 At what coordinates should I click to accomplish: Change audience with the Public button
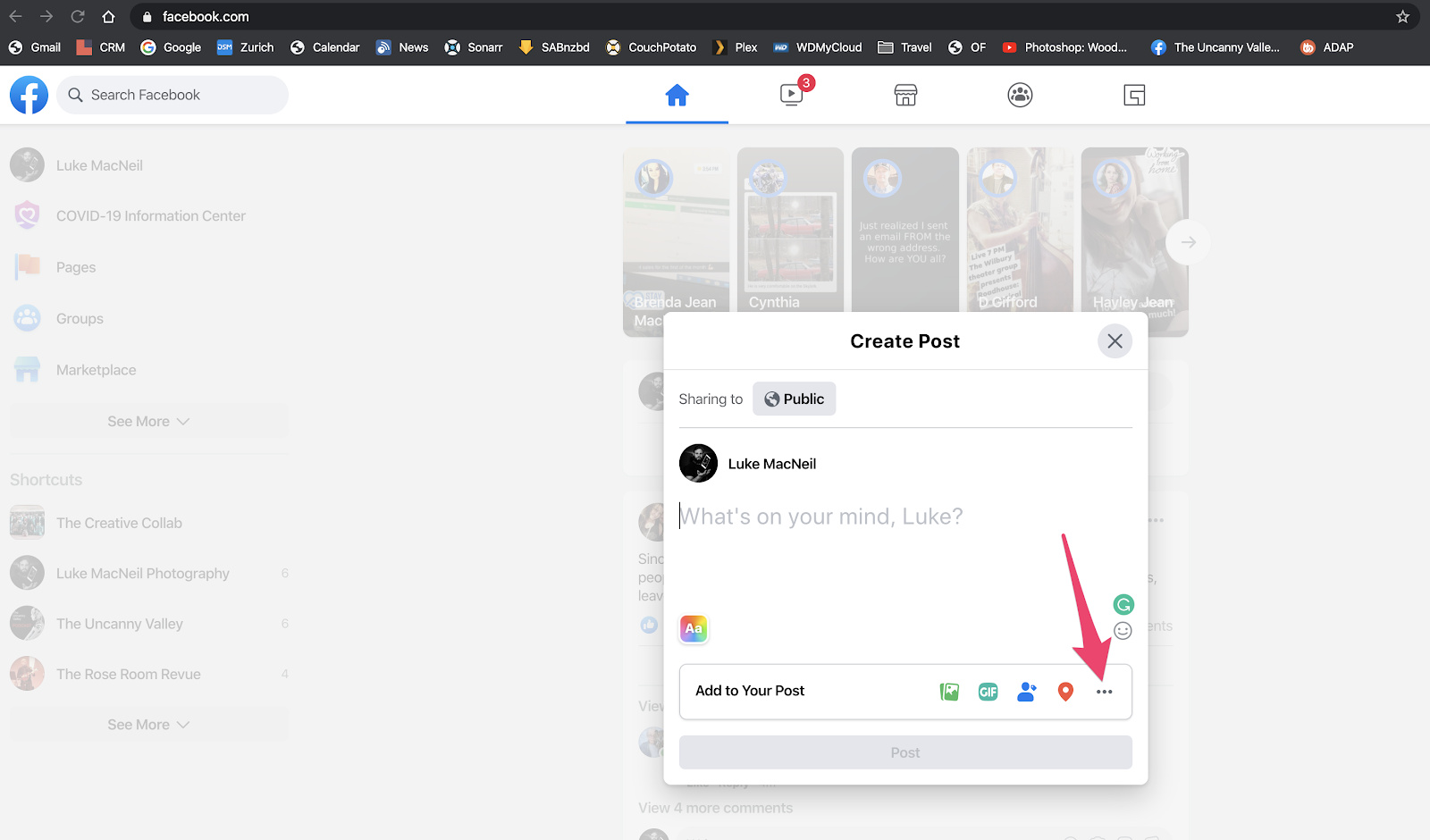tap(794, 399)
